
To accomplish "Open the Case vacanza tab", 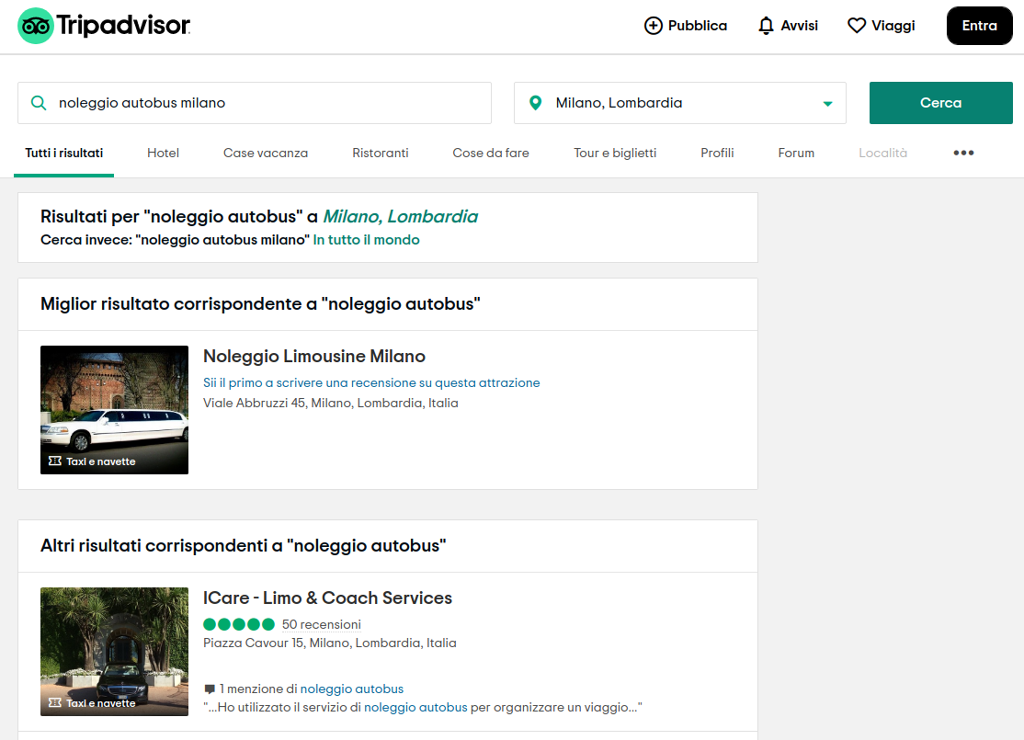I will (265, 153).
